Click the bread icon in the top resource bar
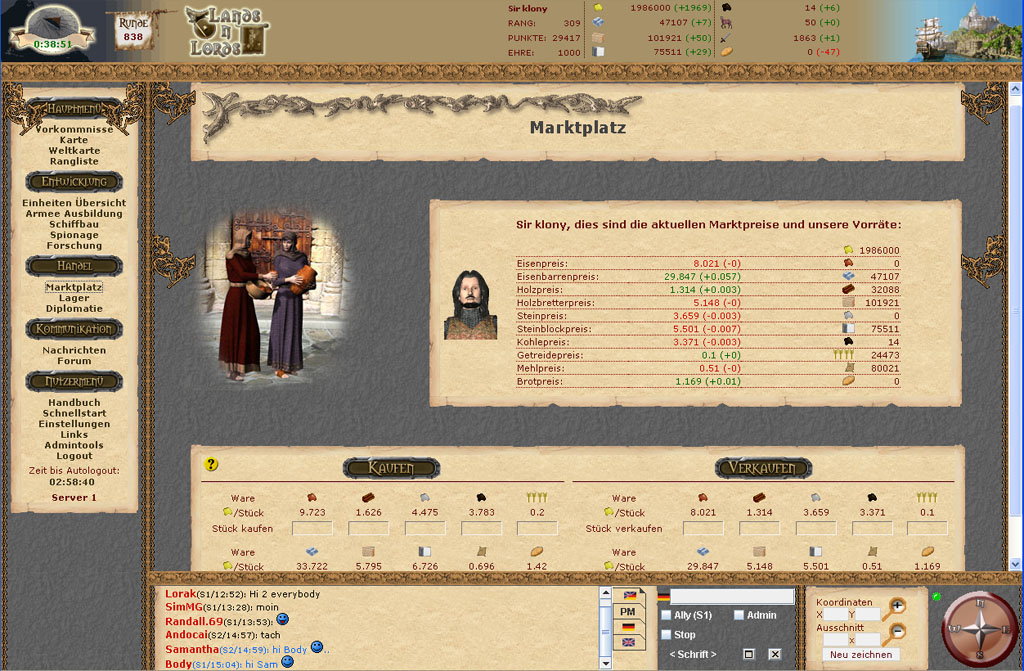Image resolution: width=1024 pixels, height=671 pixels. pos(726,52)
